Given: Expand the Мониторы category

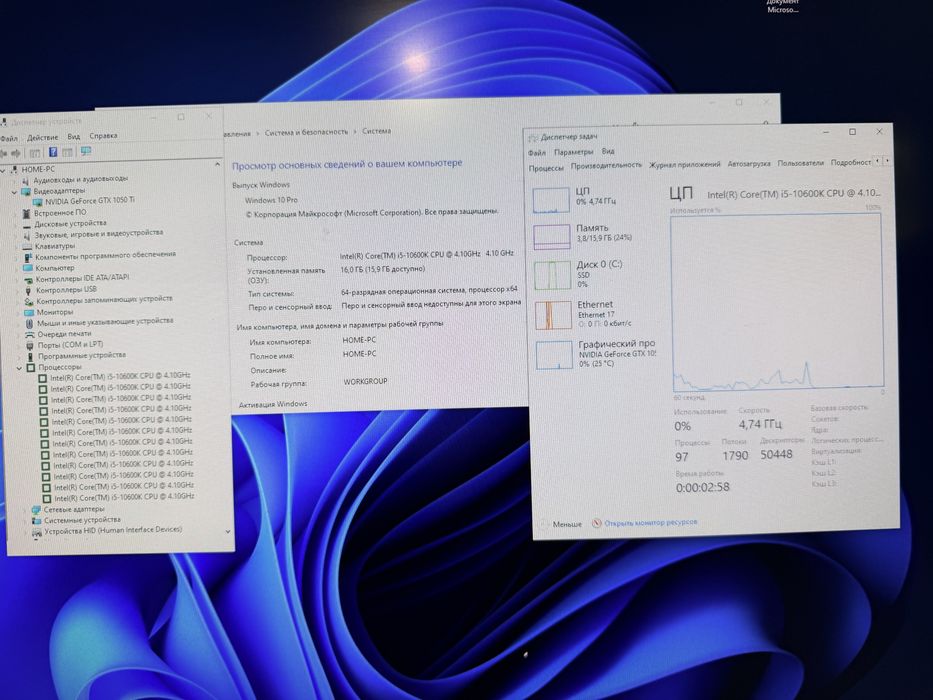Looking at the screenshot, I should pyautogui.click(x=17, y=312).
